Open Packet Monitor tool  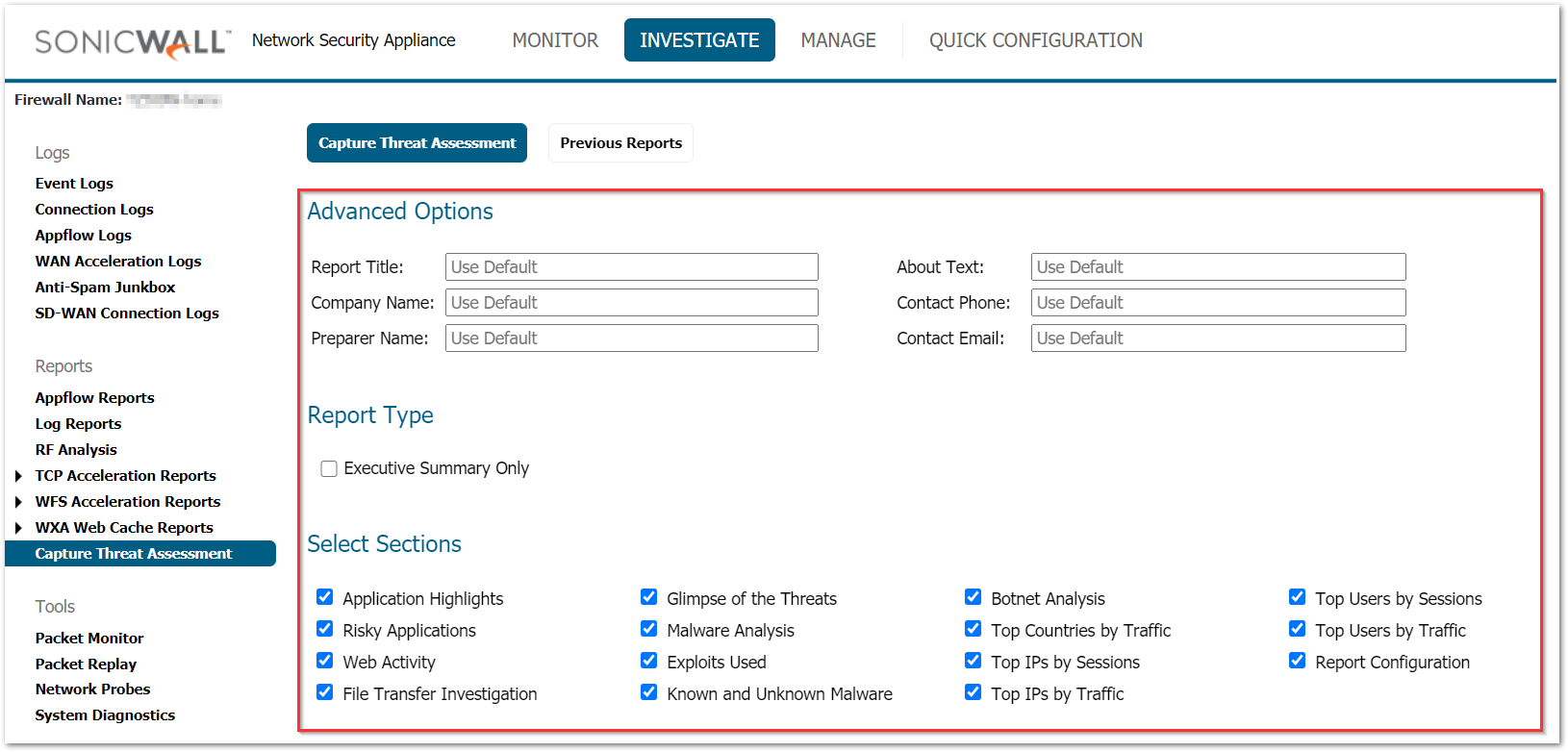89,638
